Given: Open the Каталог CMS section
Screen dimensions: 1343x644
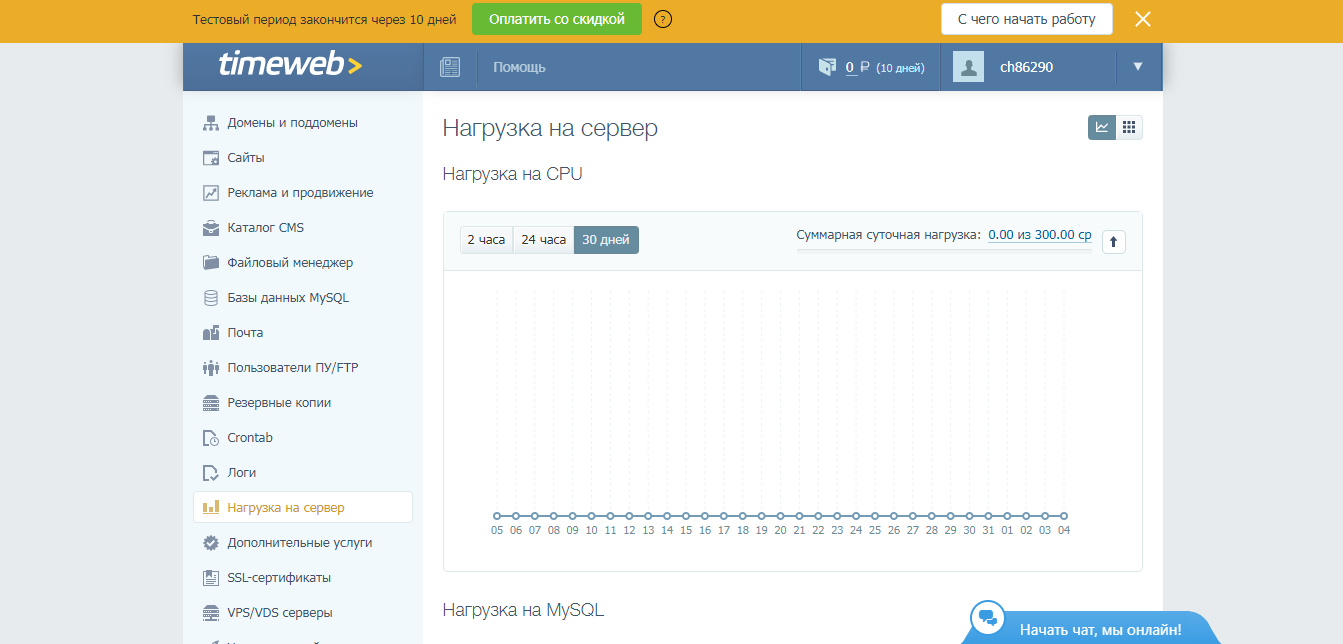Looking at the screenshot, I should click(x=265, y=228).
